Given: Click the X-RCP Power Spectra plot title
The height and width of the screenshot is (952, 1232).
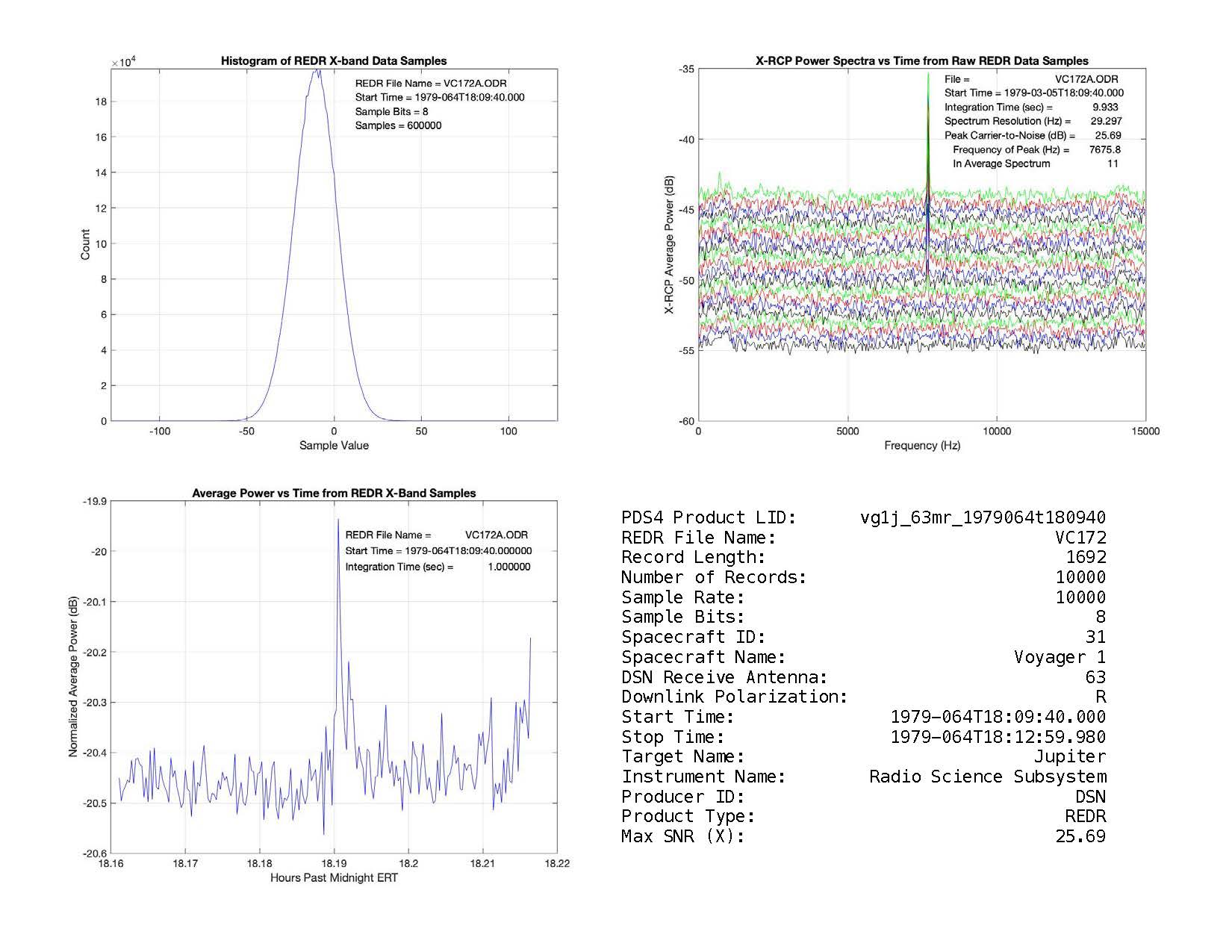Looking at the screenshot, I should pos(921,61).
